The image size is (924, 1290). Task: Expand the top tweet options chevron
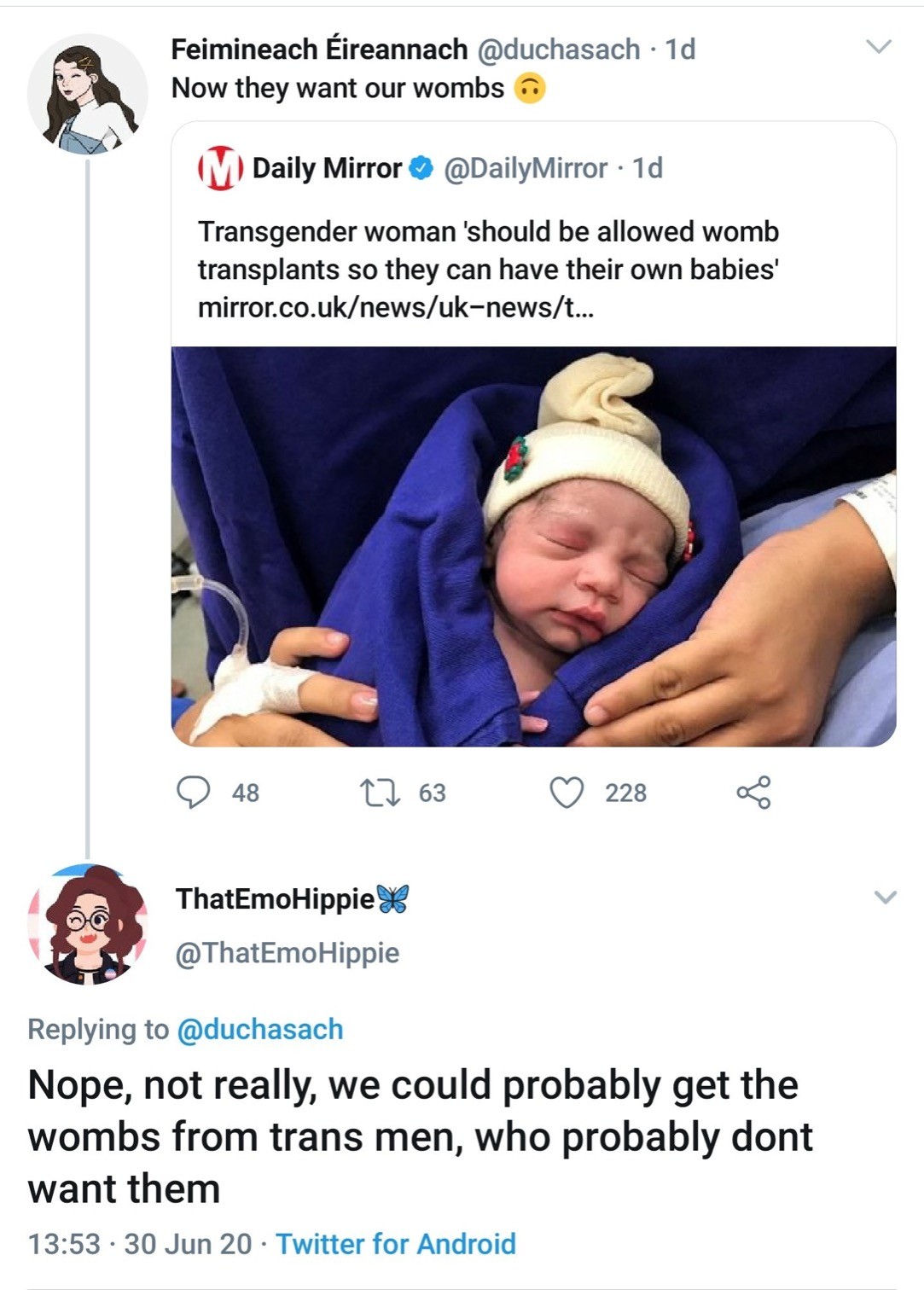878,47
